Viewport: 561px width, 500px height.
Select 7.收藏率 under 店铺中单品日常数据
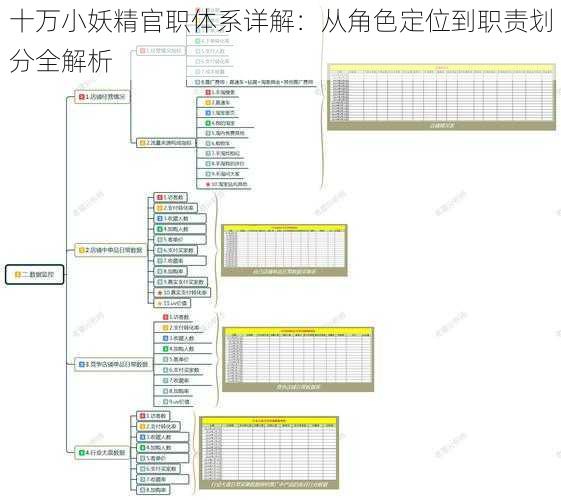180,261
